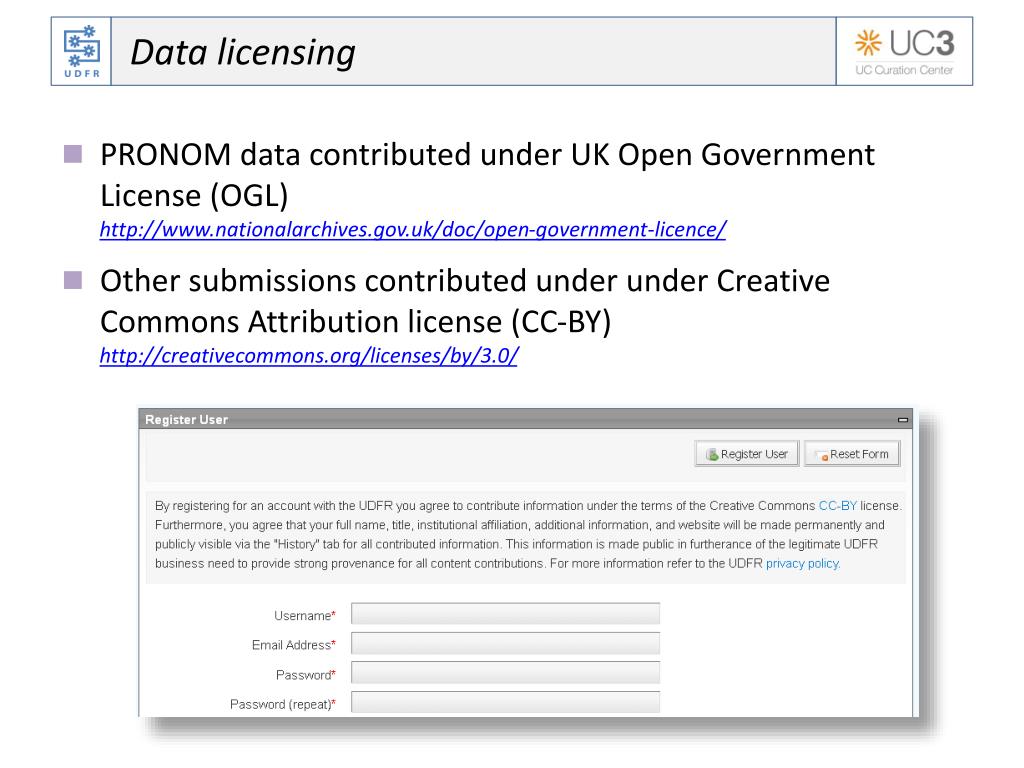This screenshot has width=1024, height=768.
Task: Open the UDFR privacy policy link
Action: (803, 564)
